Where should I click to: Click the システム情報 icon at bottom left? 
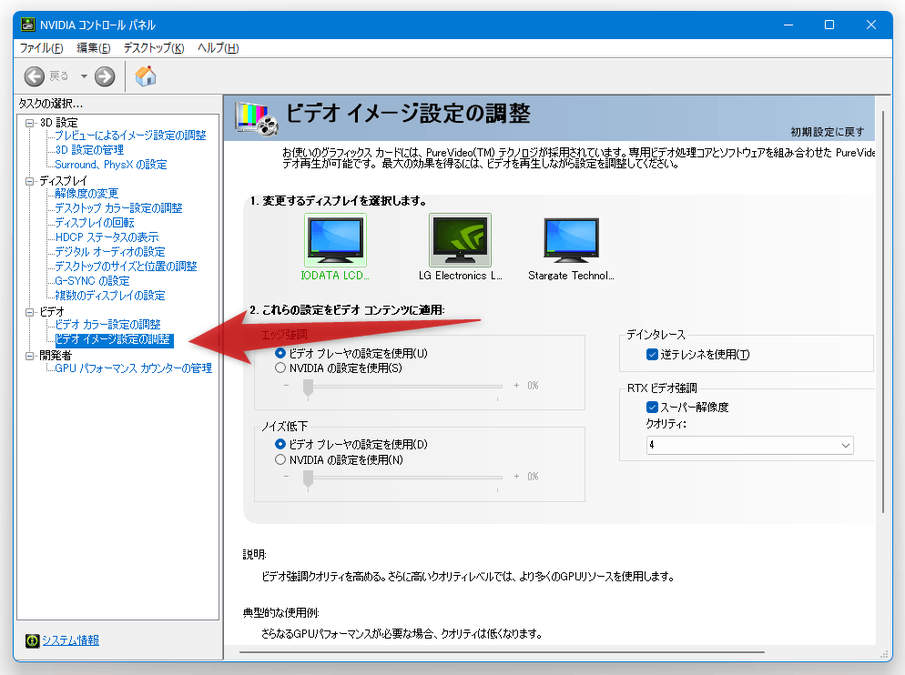pos(32,640)
